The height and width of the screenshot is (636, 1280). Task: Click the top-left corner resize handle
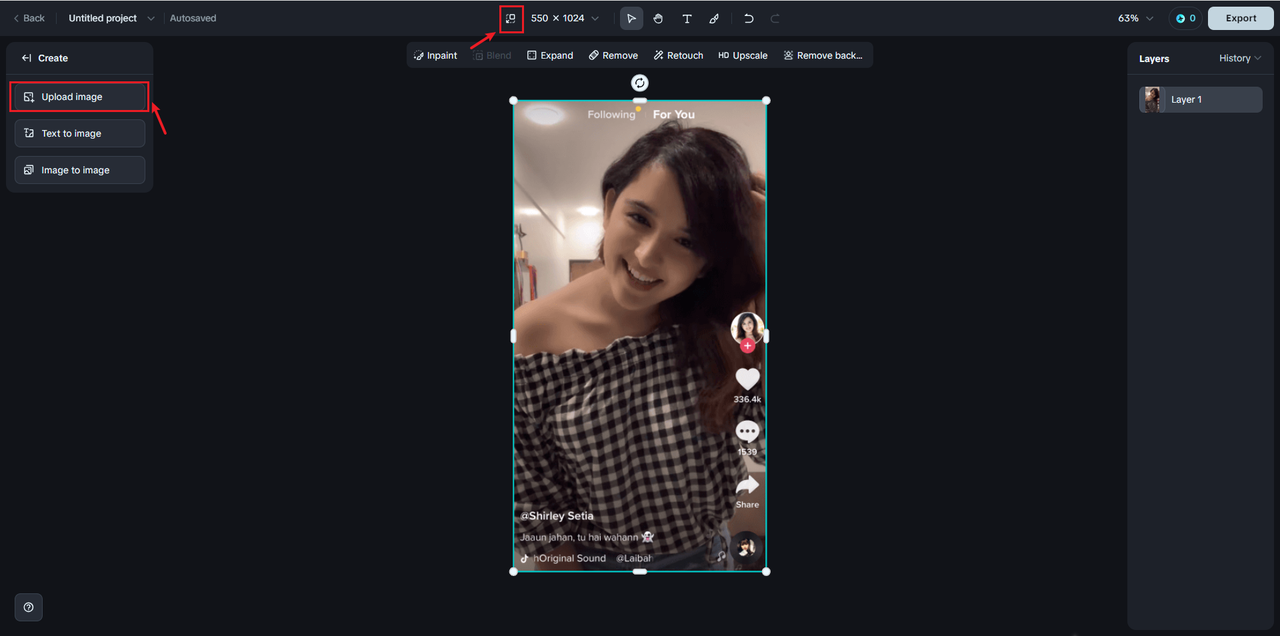coord(514,100)
